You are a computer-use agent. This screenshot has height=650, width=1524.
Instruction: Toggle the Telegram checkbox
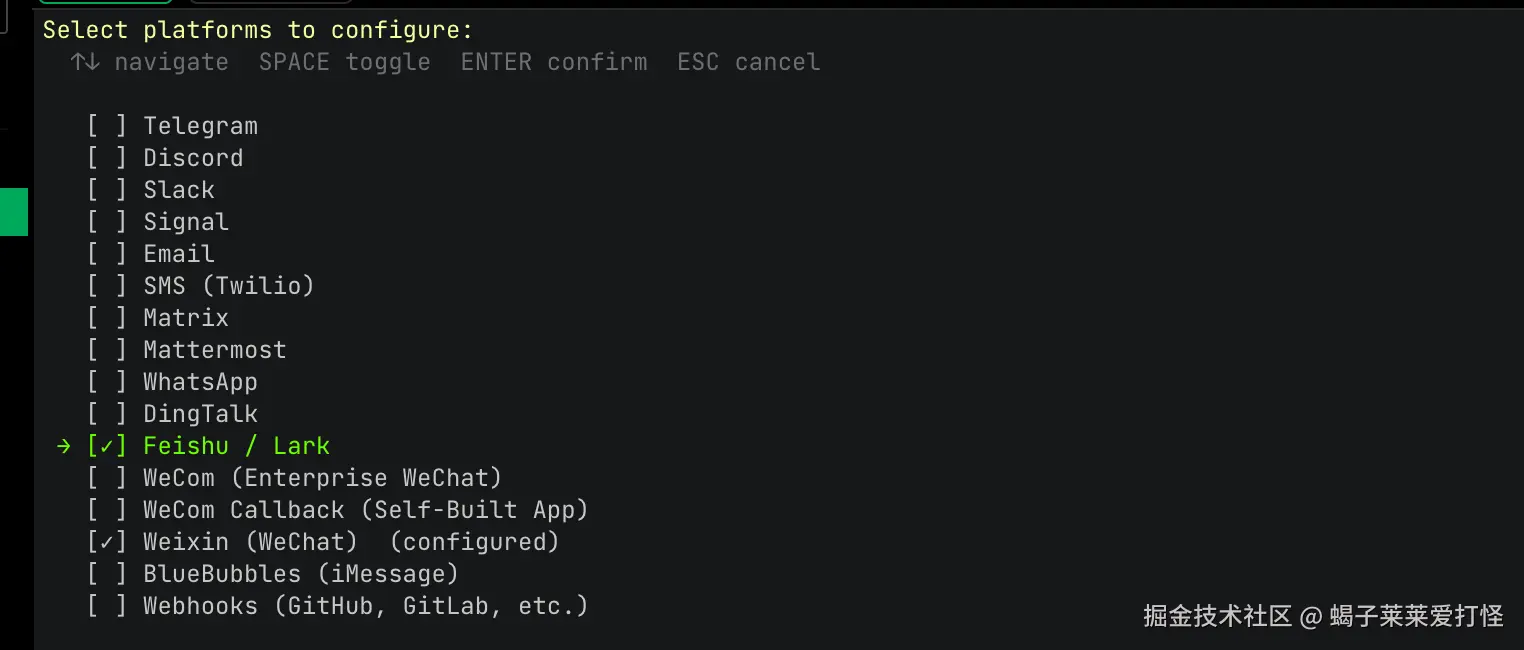click(107, 126)
